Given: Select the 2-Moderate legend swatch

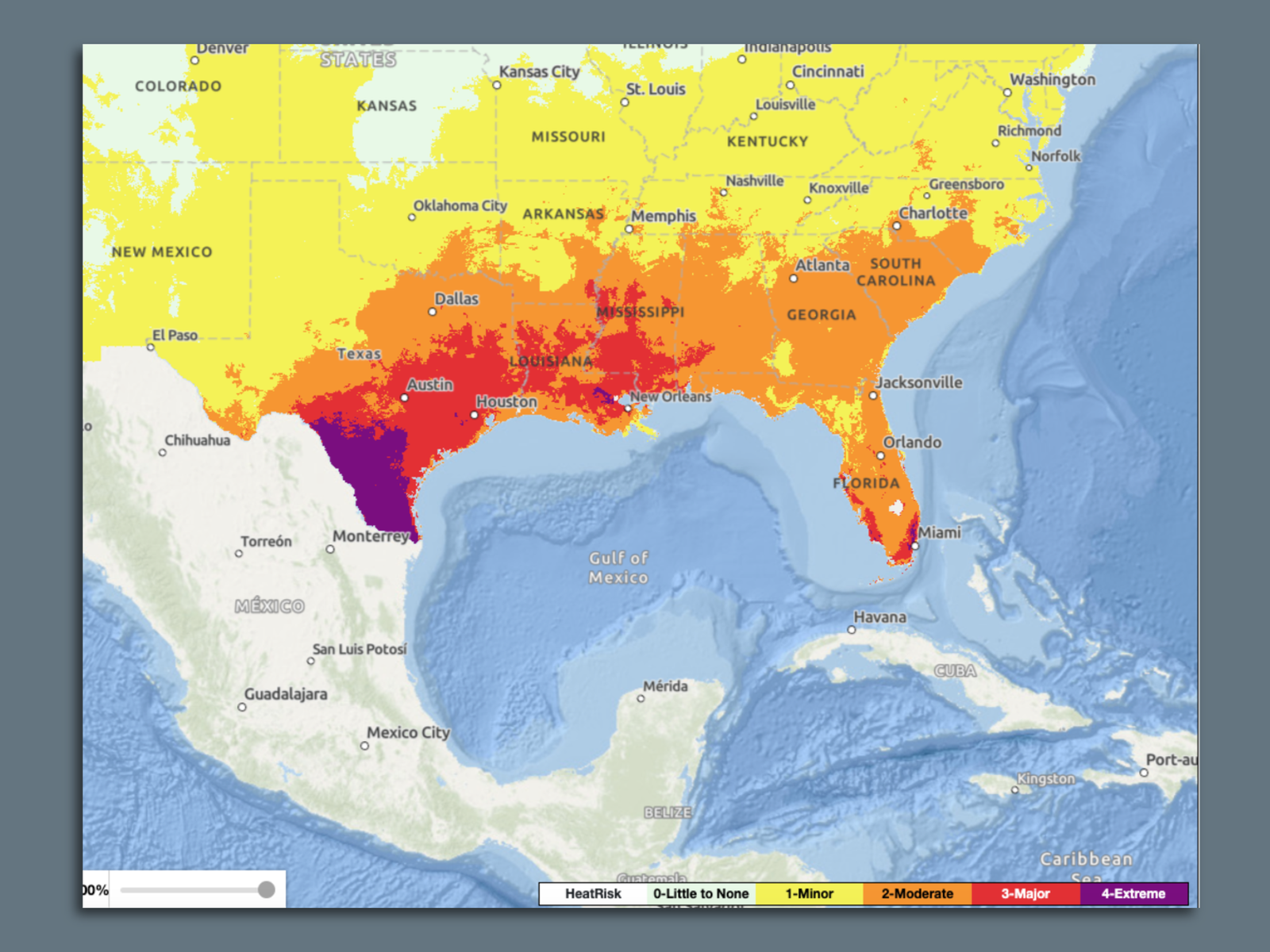Looking at the screenshot, I should point(917,893).
